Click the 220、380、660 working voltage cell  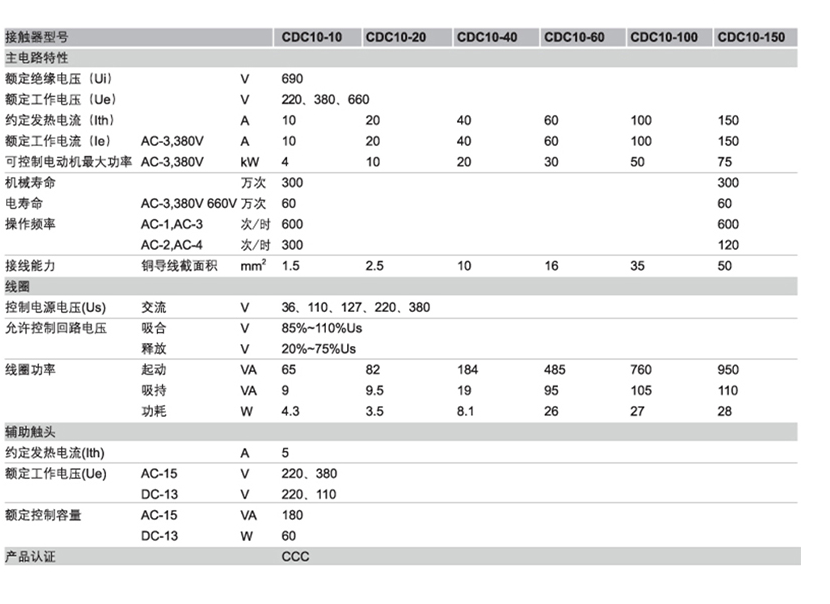pyautogui.click(x=325, y=99)
